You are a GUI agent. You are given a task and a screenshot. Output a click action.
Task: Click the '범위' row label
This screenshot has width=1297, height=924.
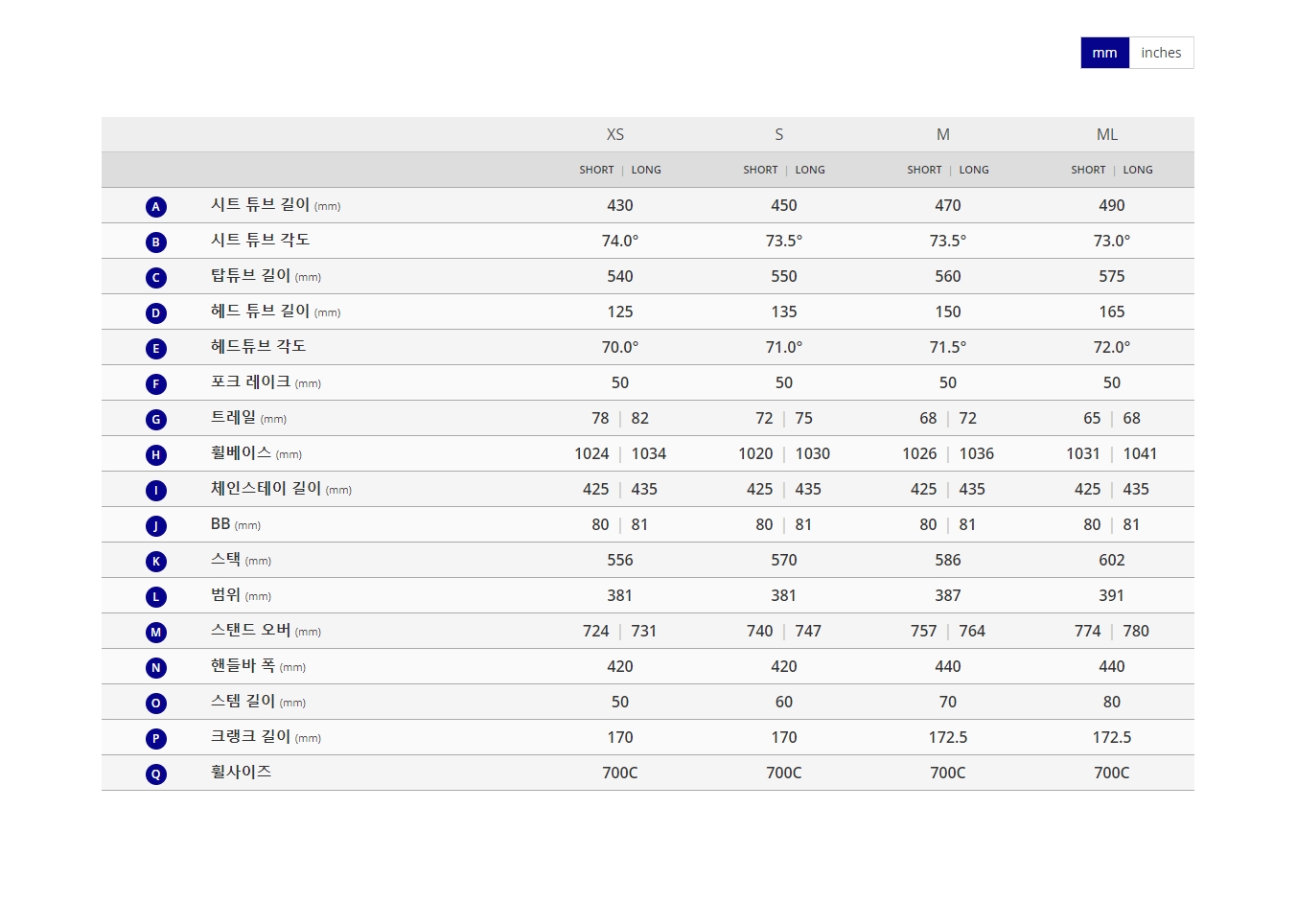241,594
